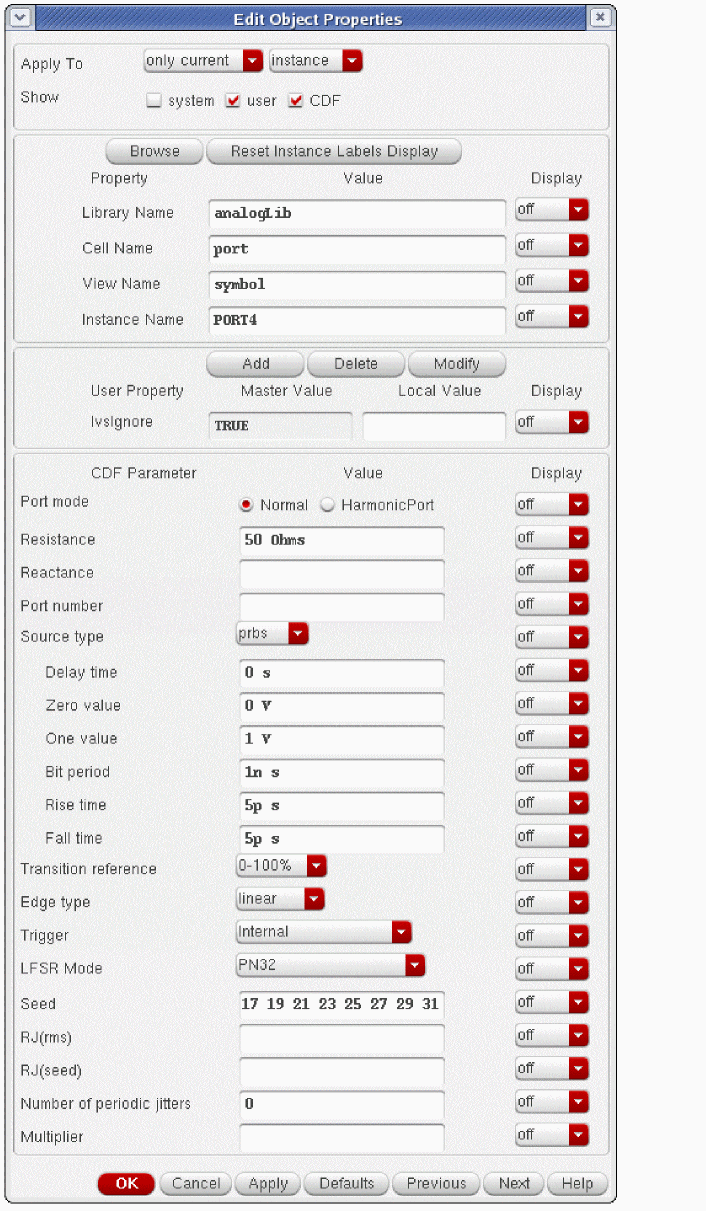The image size is (706, 1211).
Task: Click Reset Instance Labels Display button
Action: coord(334,152)
